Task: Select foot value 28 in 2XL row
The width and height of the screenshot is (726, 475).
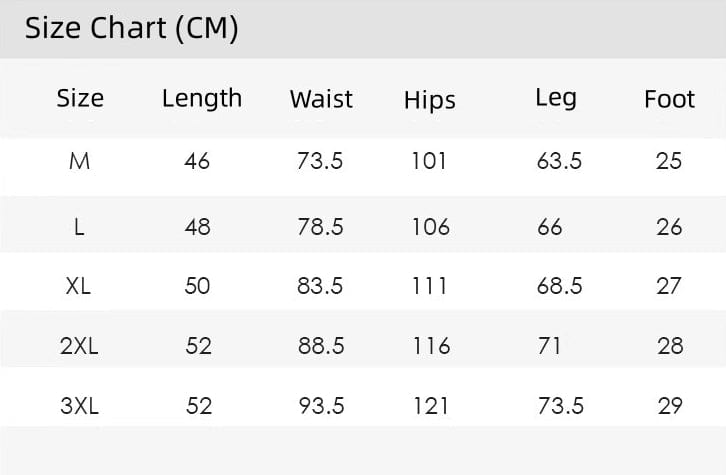Action: (670, 346)
